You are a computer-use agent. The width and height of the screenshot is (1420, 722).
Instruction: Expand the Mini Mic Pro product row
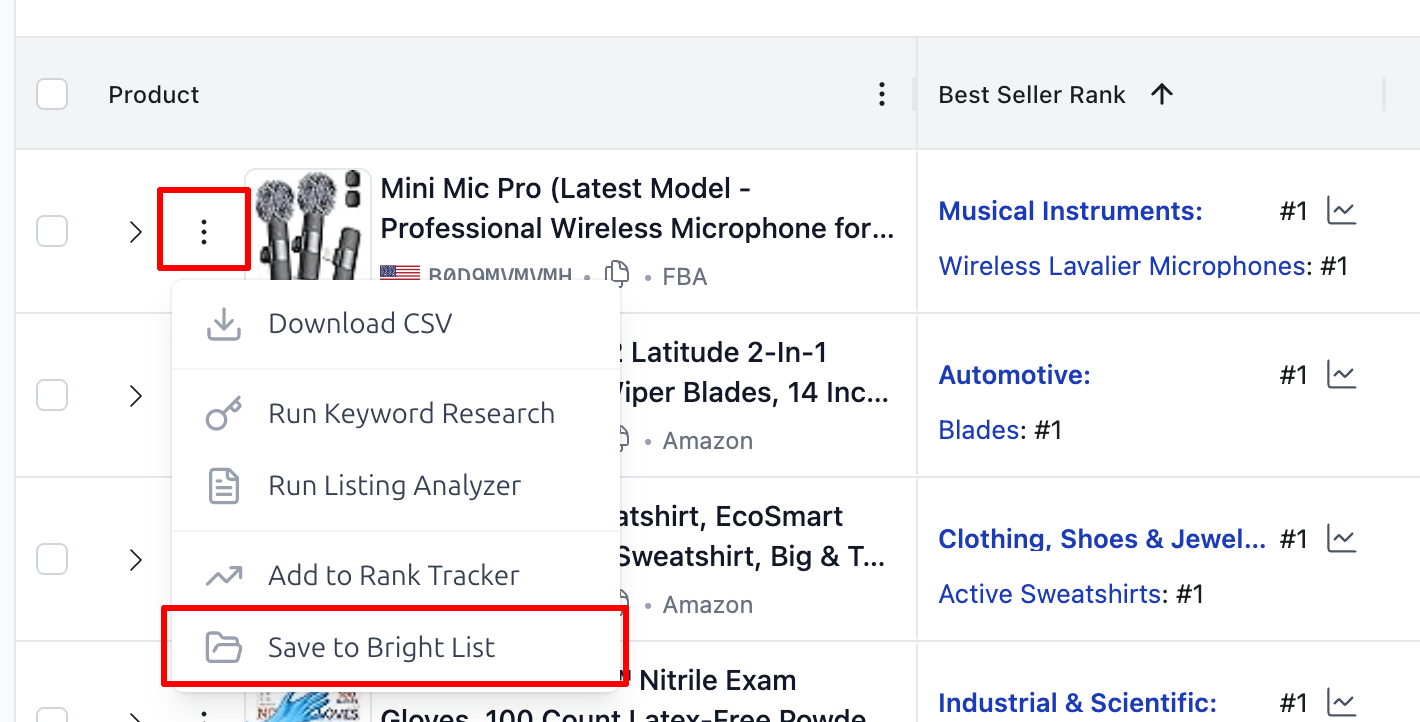(x=136, y=230)
